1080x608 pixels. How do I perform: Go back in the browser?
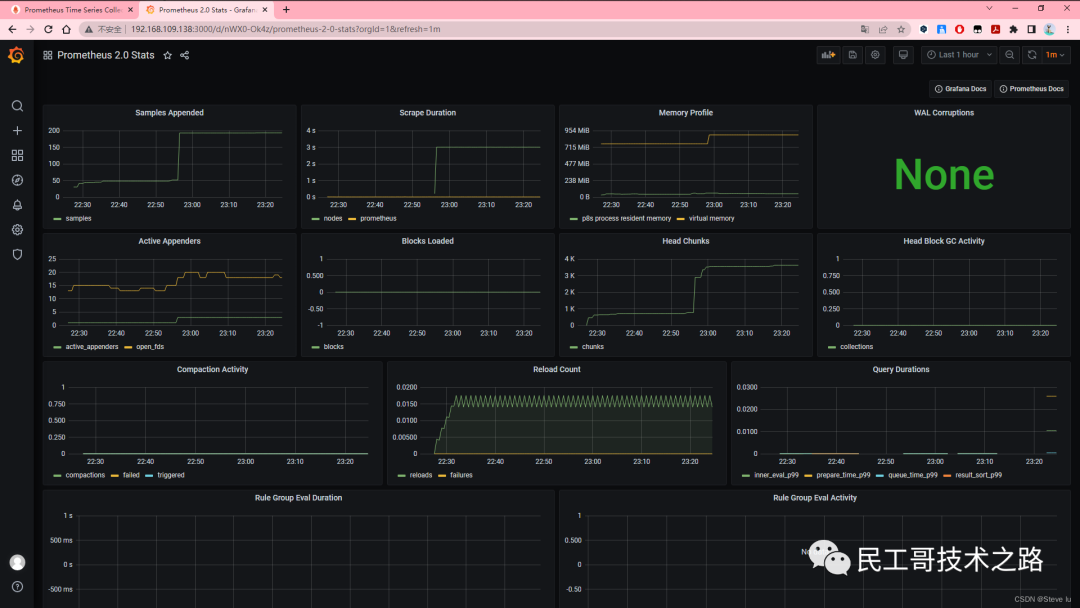[x=12, y=30]
